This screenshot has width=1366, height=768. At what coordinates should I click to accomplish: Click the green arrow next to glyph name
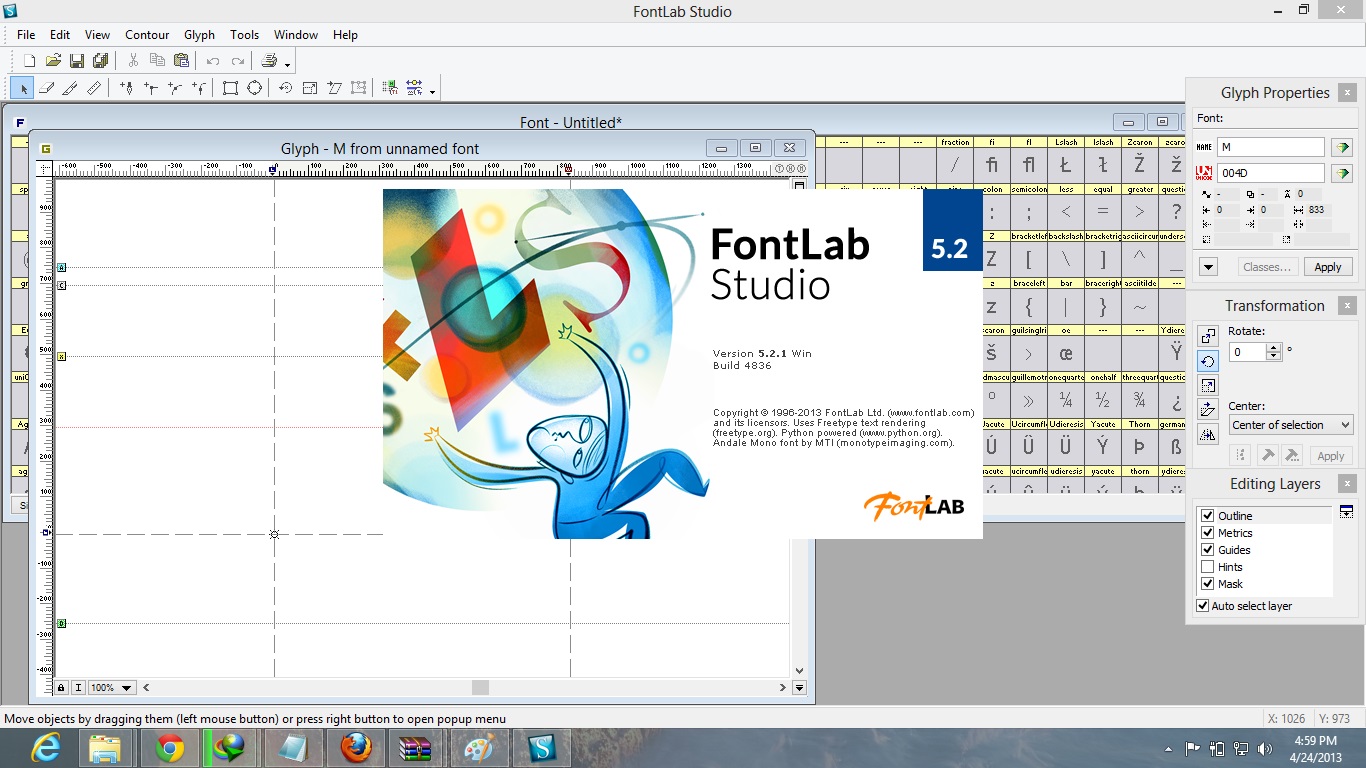(1342, 147)
